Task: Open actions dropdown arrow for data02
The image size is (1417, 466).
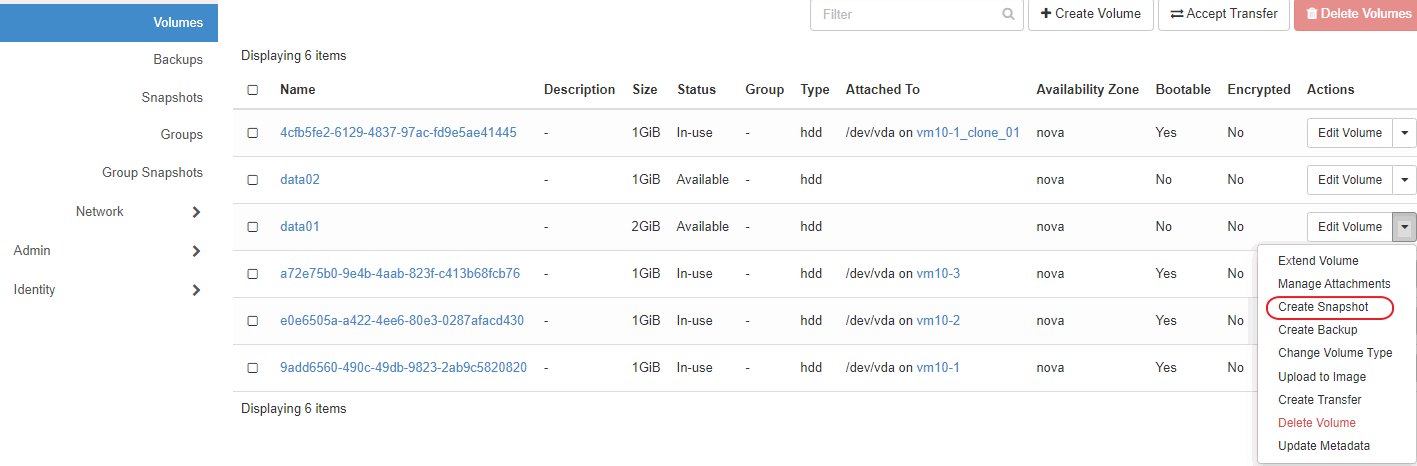Action: [x=1405, y=180]
